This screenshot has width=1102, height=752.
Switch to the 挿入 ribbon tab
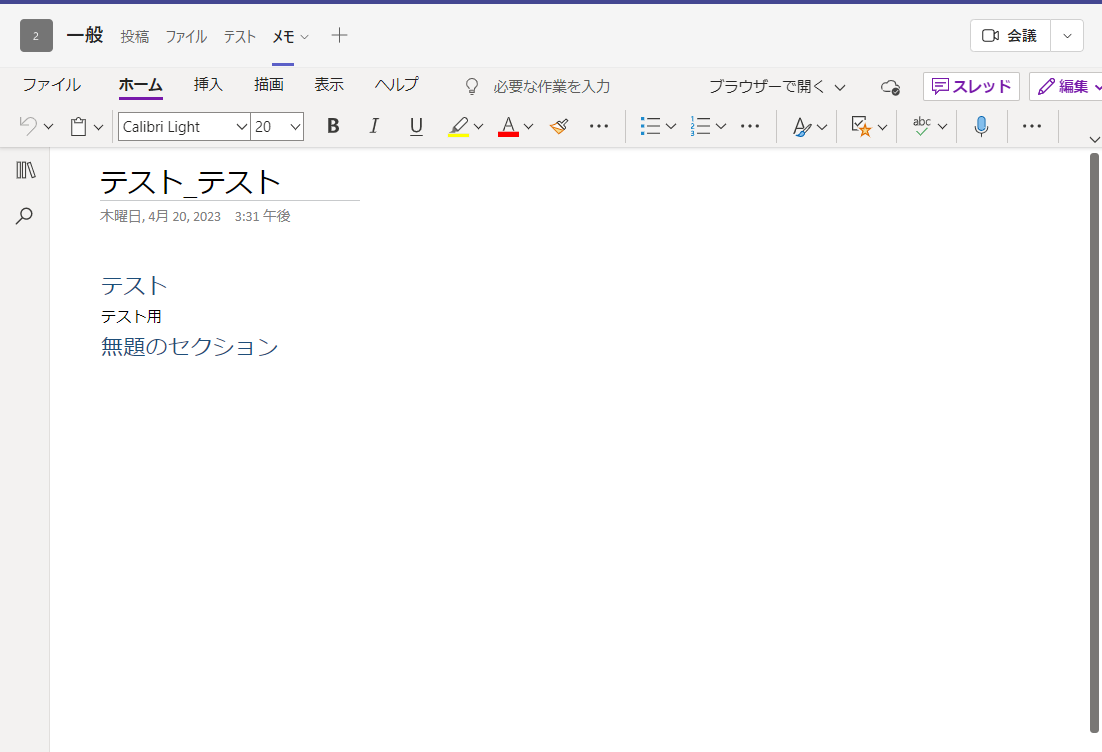point(208,85)
